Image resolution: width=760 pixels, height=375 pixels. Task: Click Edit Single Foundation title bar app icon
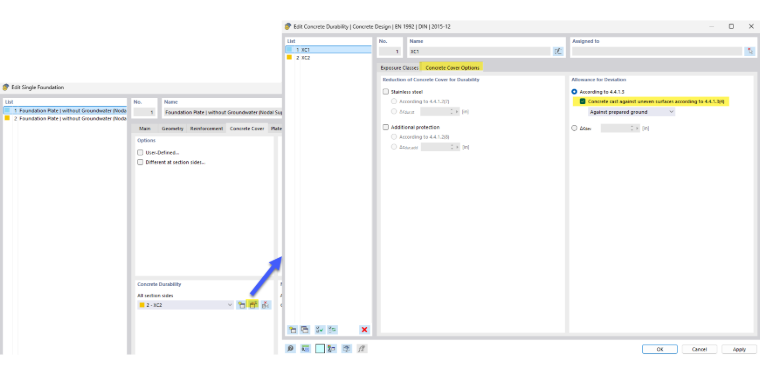[6, 88]
